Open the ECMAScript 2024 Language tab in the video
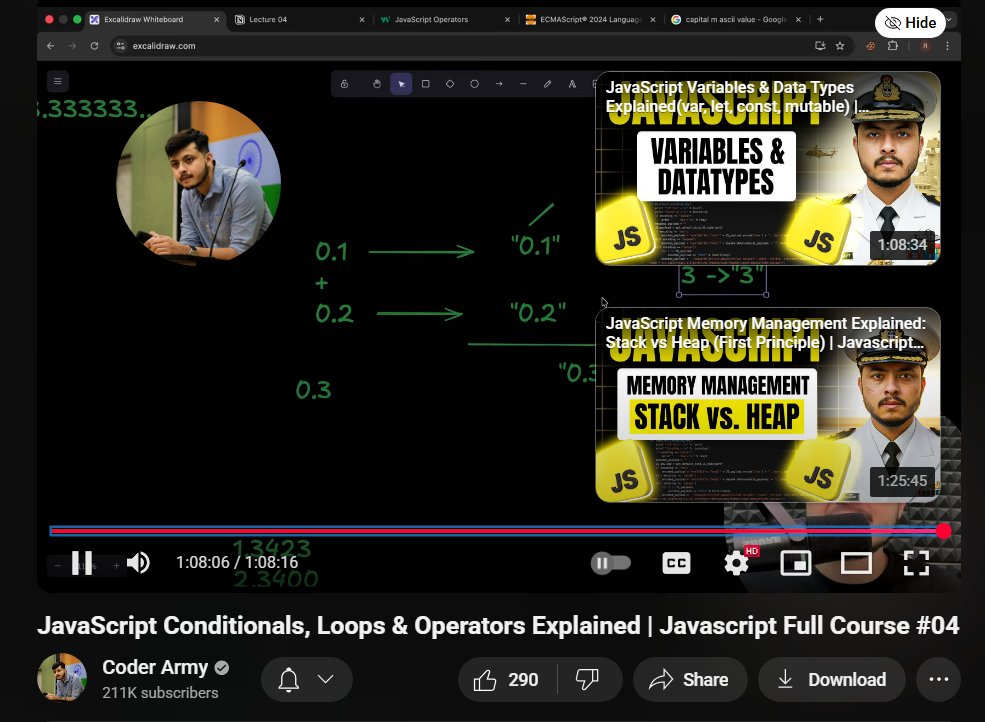985x722 pixels. 590,19
